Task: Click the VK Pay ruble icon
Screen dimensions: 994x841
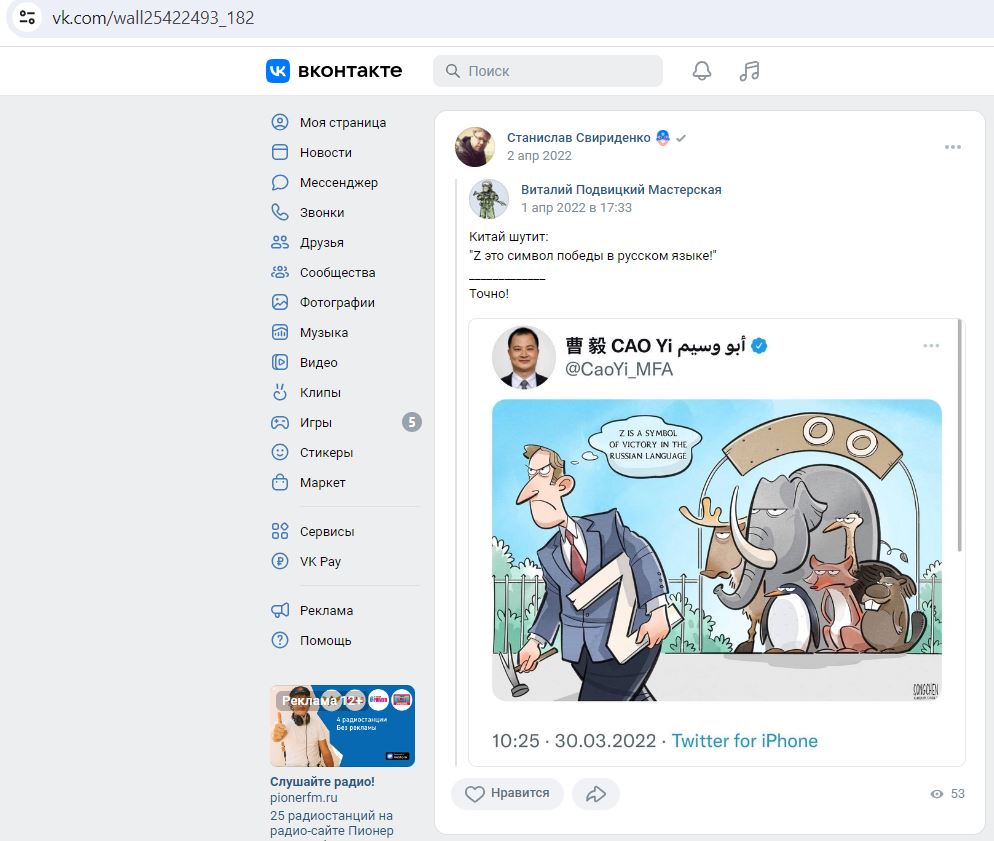Action: click(x=280, y=561)
